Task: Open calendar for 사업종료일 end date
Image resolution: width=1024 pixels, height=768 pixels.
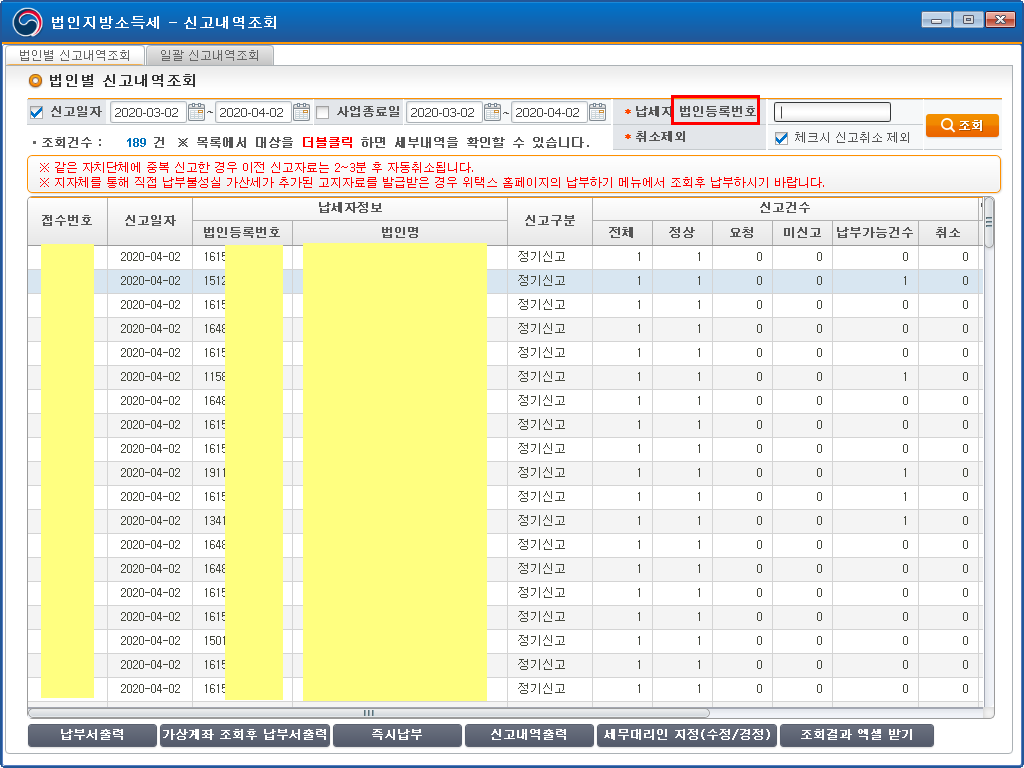Action: (x=598, y=112)
